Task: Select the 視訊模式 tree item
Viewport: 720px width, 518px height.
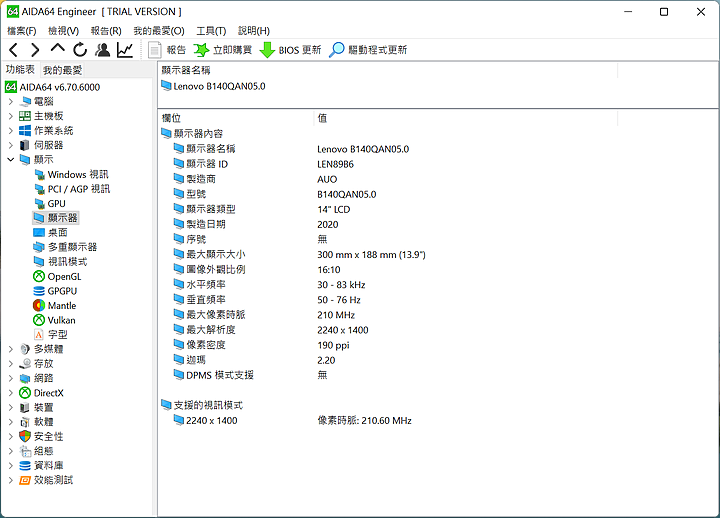Action: pos(60,262)
